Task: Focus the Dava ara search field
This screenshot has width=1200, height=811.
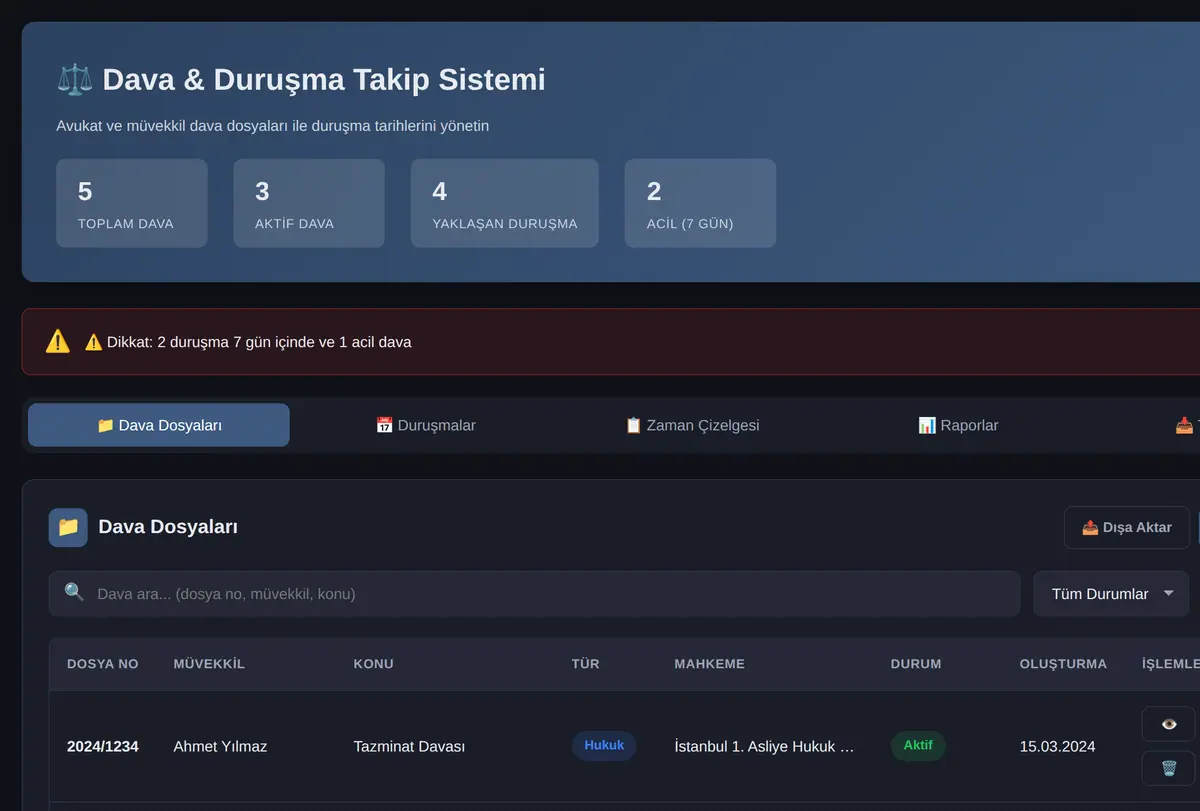Action: [x=534, y=594]
